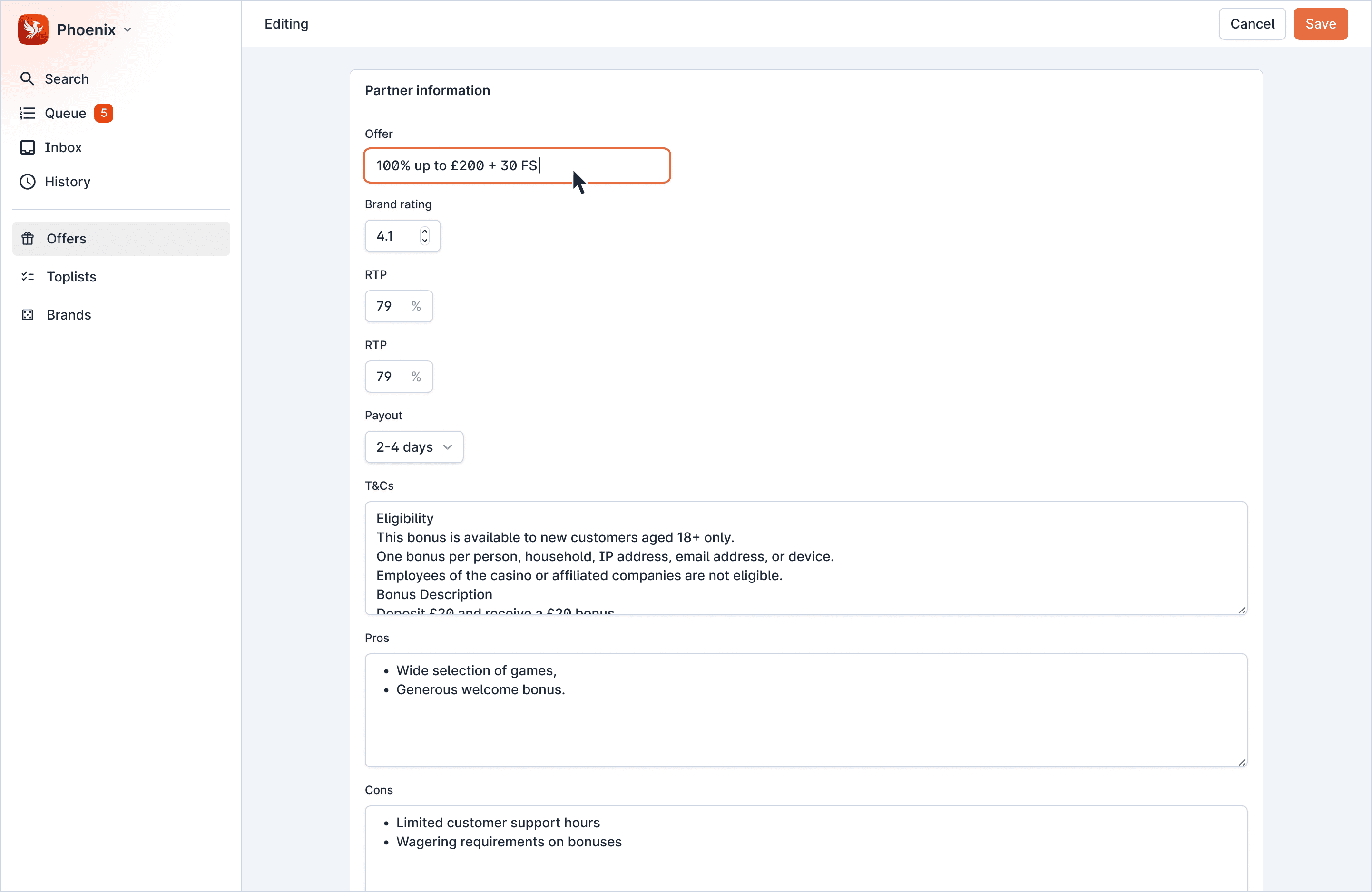Click the Inbox tray icon

pos(27,147)
